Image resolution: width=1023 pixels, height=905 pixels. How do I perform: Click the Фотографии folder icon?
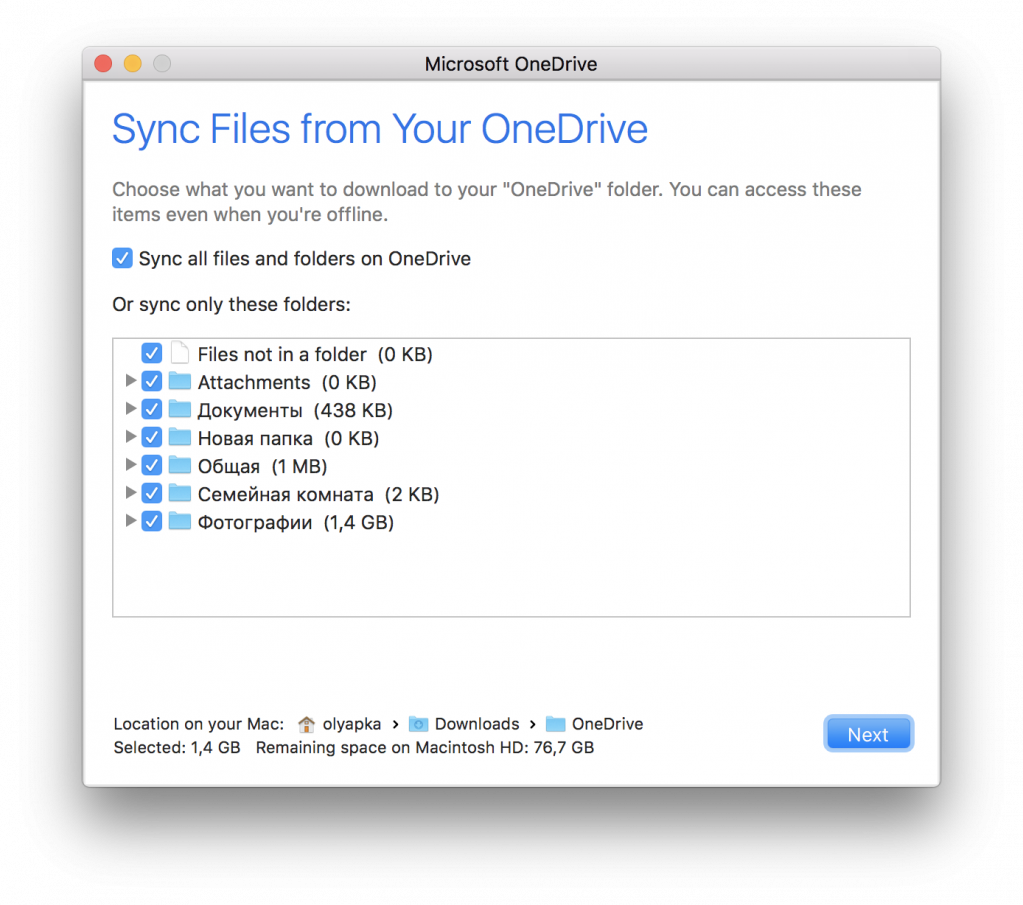click(x=180, y=522)
